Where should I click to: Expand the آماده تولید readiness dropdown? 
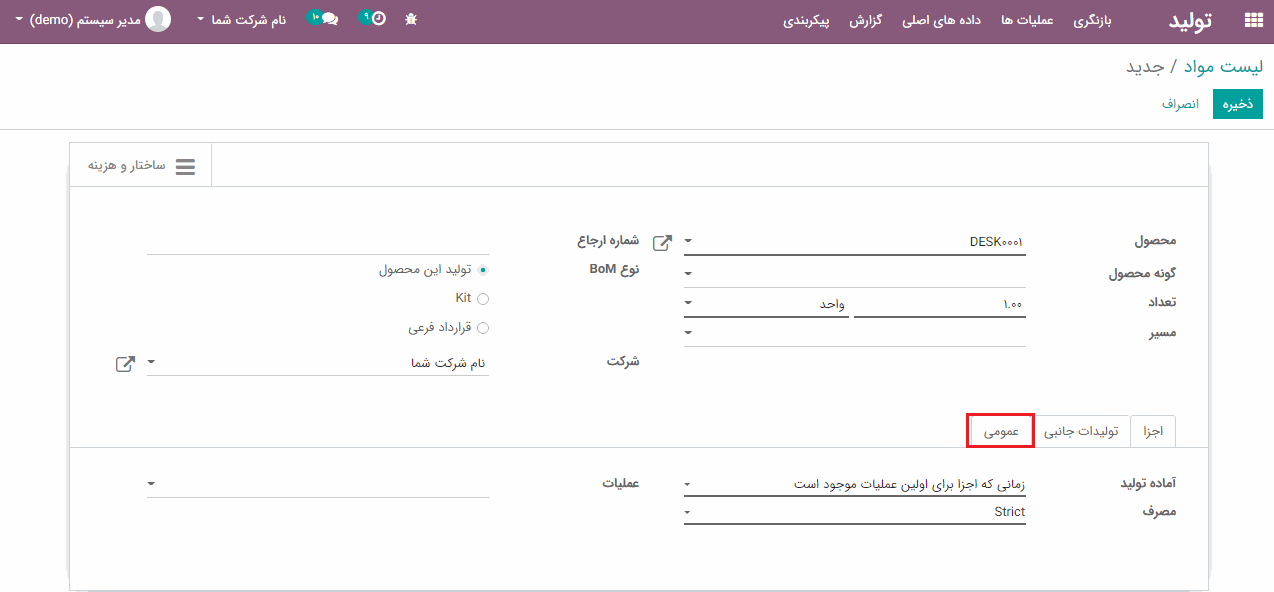(x=689, y=485)
